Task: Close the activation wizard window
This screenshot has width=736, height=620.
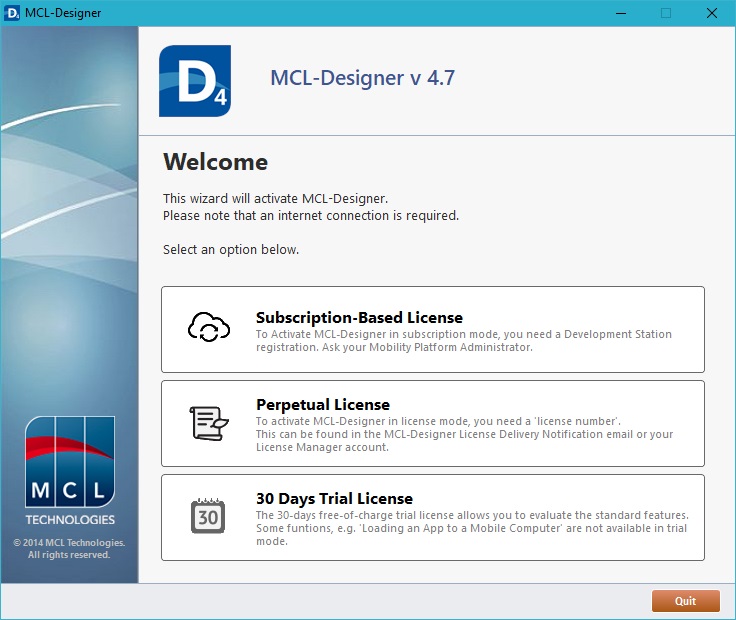Action: (x=712, y=13)
